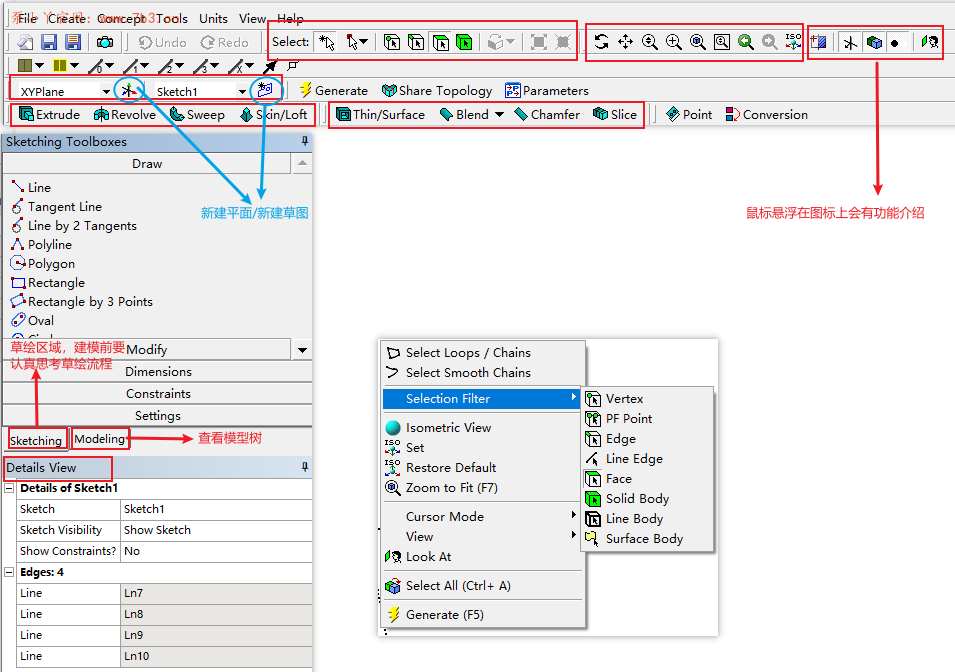Click the New Plane icon beside XYPlane
This screenshot has height=672, width=955.
coord(128,91)
